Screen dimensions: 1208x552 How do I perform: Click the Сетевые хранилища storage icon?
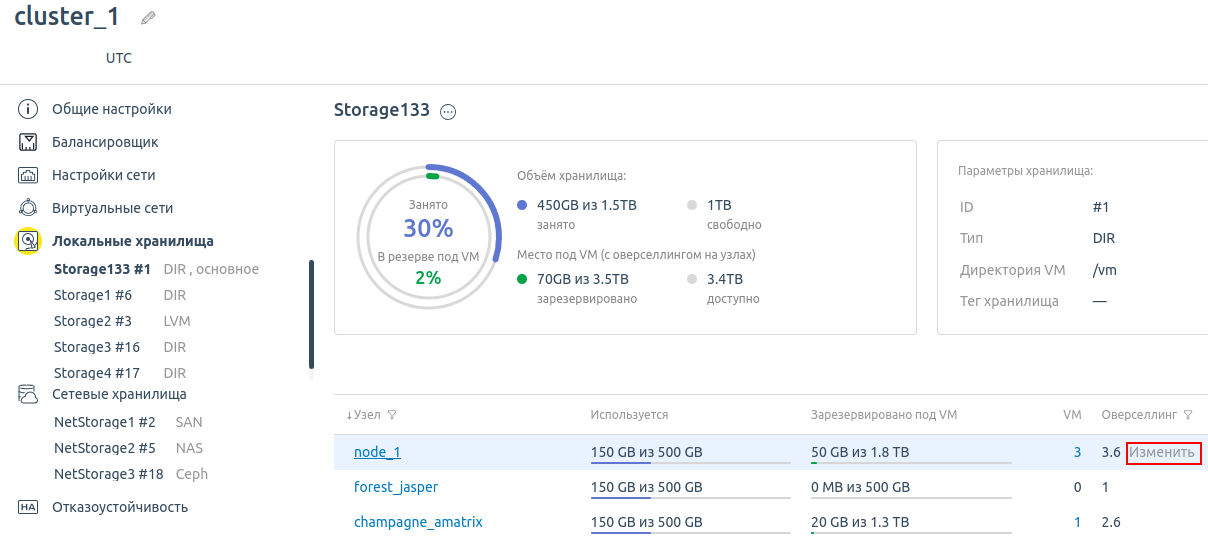29,394
